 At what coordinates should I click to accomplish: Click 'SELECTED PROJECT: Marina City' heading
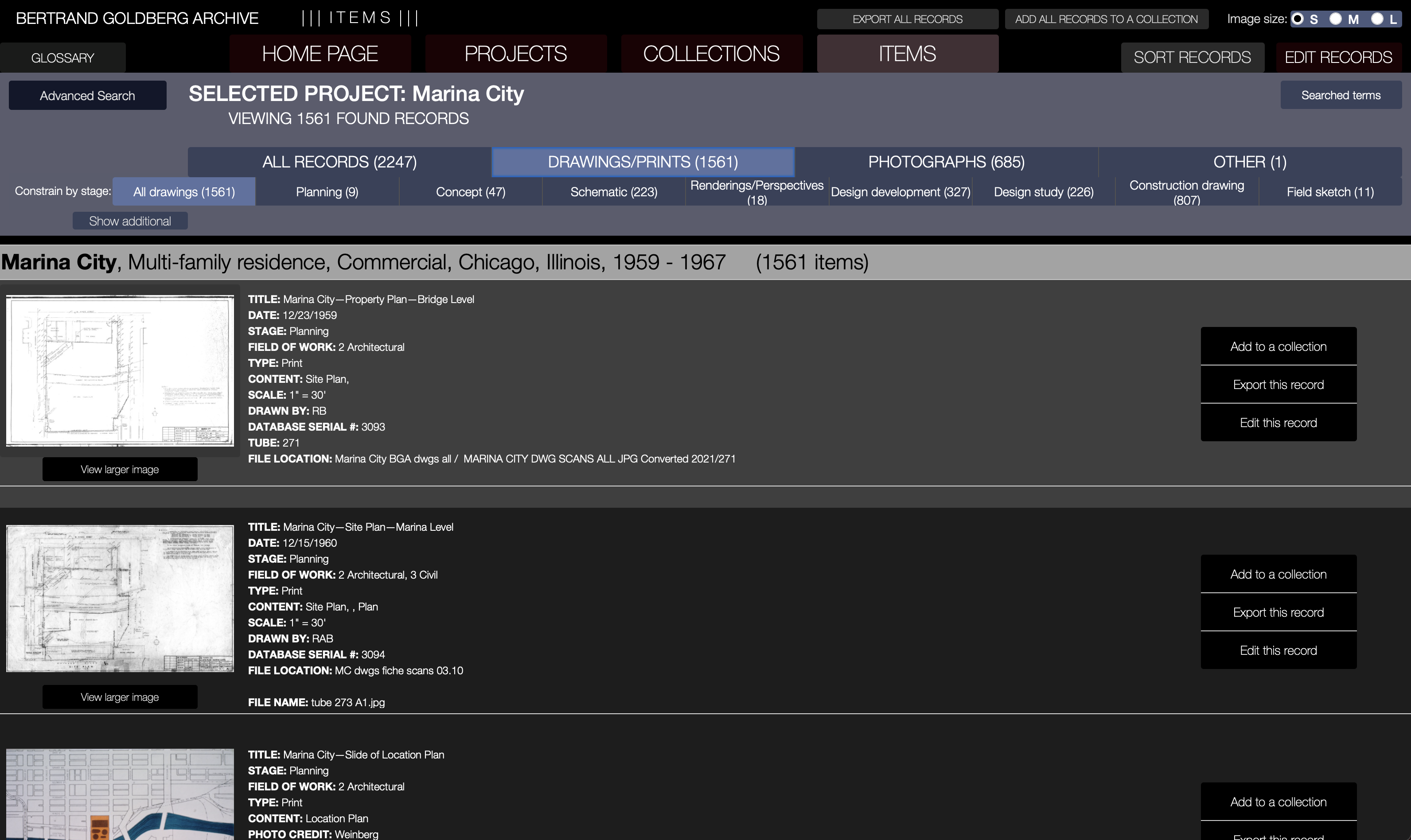click(x=356, y=93)
